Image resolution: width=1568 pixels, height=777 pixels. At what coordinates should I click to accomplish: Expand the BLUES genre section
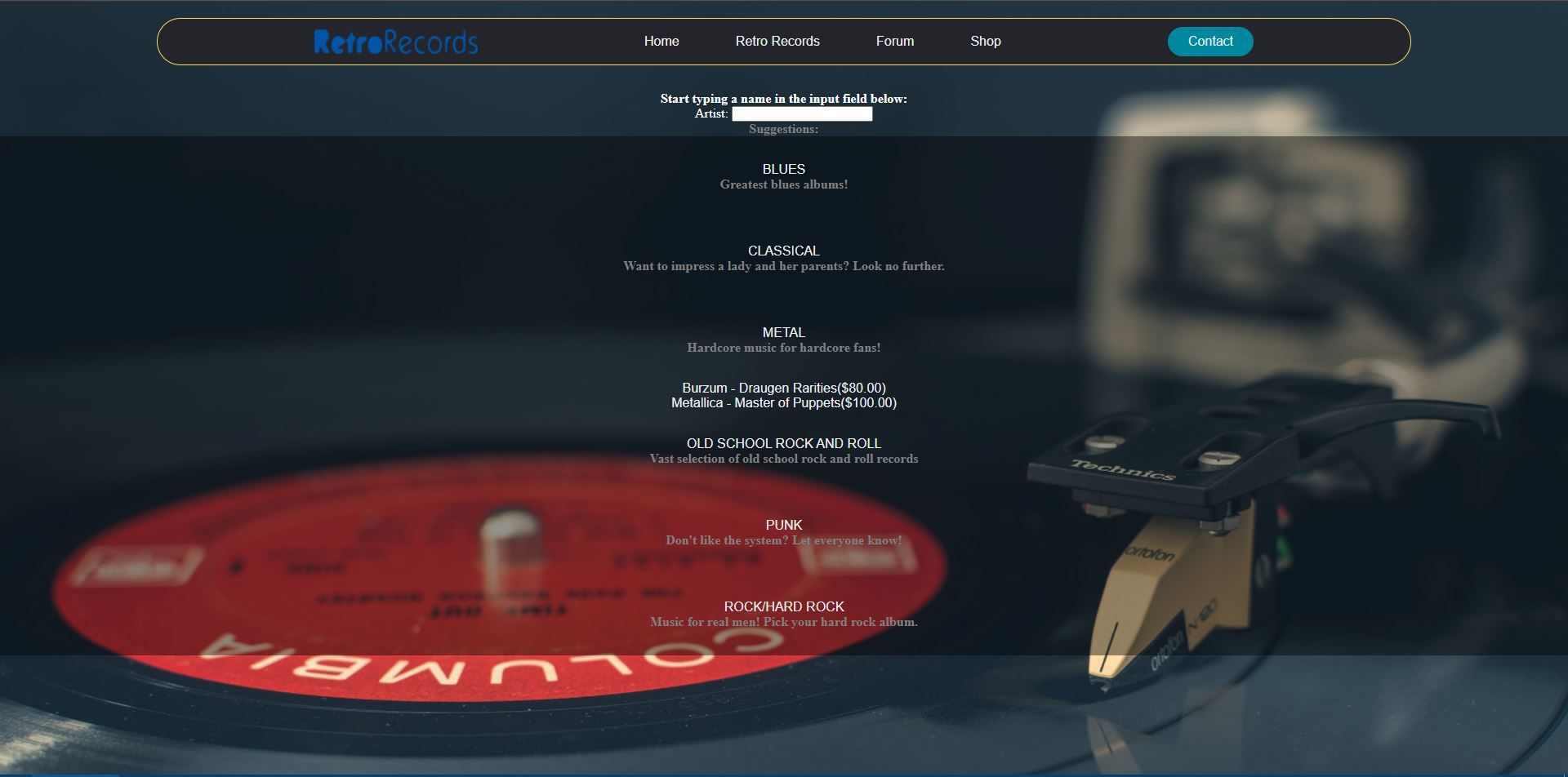pyautogui.click(x=782, y=169)
